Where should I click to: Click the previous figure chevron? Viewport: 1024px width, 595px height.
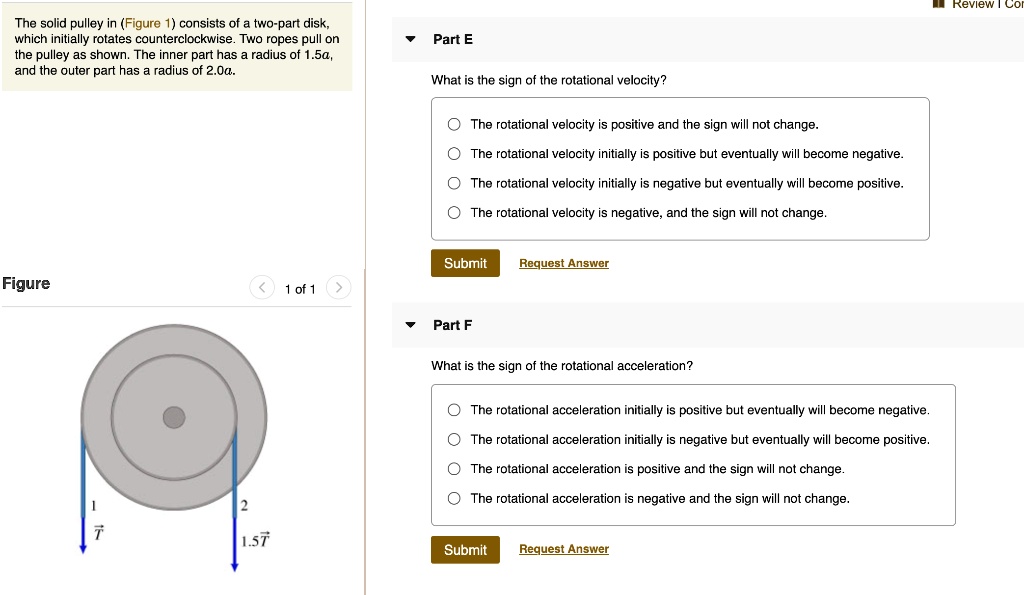[261, 287]
